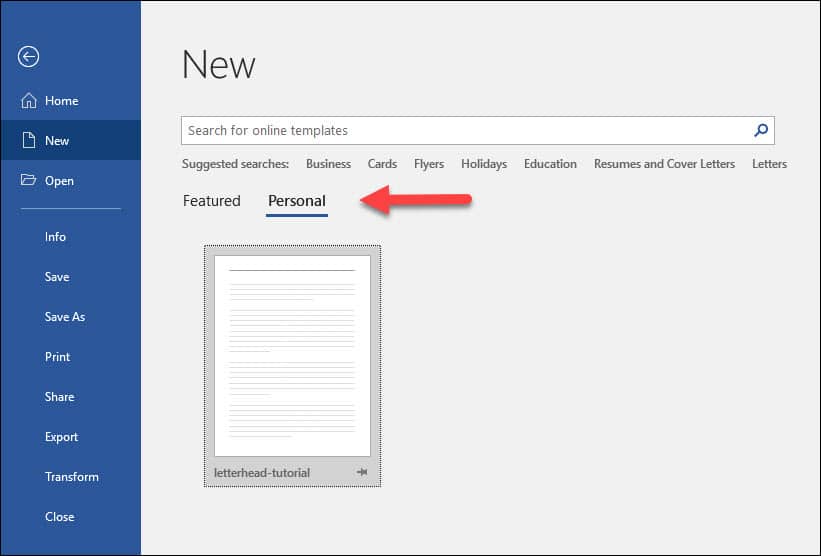The height and width of the screenshot is (556, 821).
Task: Choose the Transform option
Action: (71, 477)
